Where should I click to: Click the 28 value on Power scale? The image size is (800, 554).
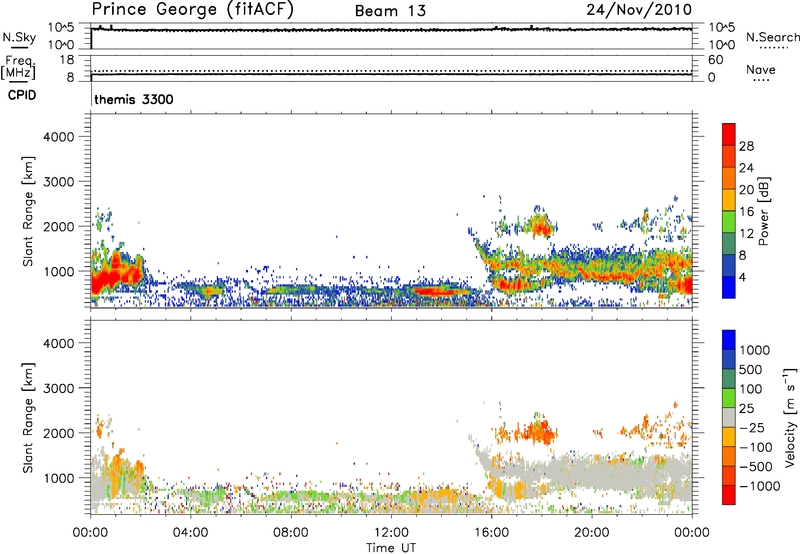[x=746, y=146]
